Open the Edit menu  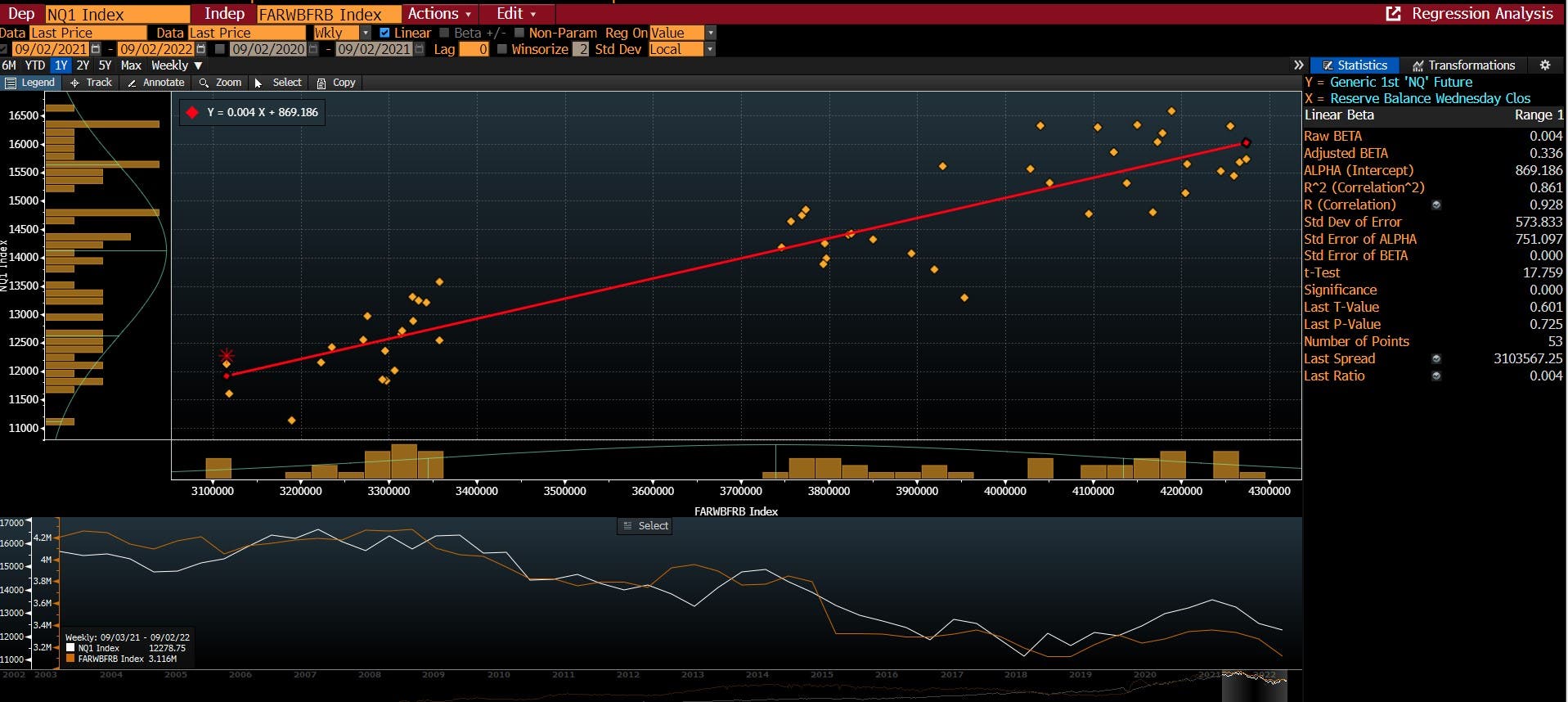pos(516,14)
